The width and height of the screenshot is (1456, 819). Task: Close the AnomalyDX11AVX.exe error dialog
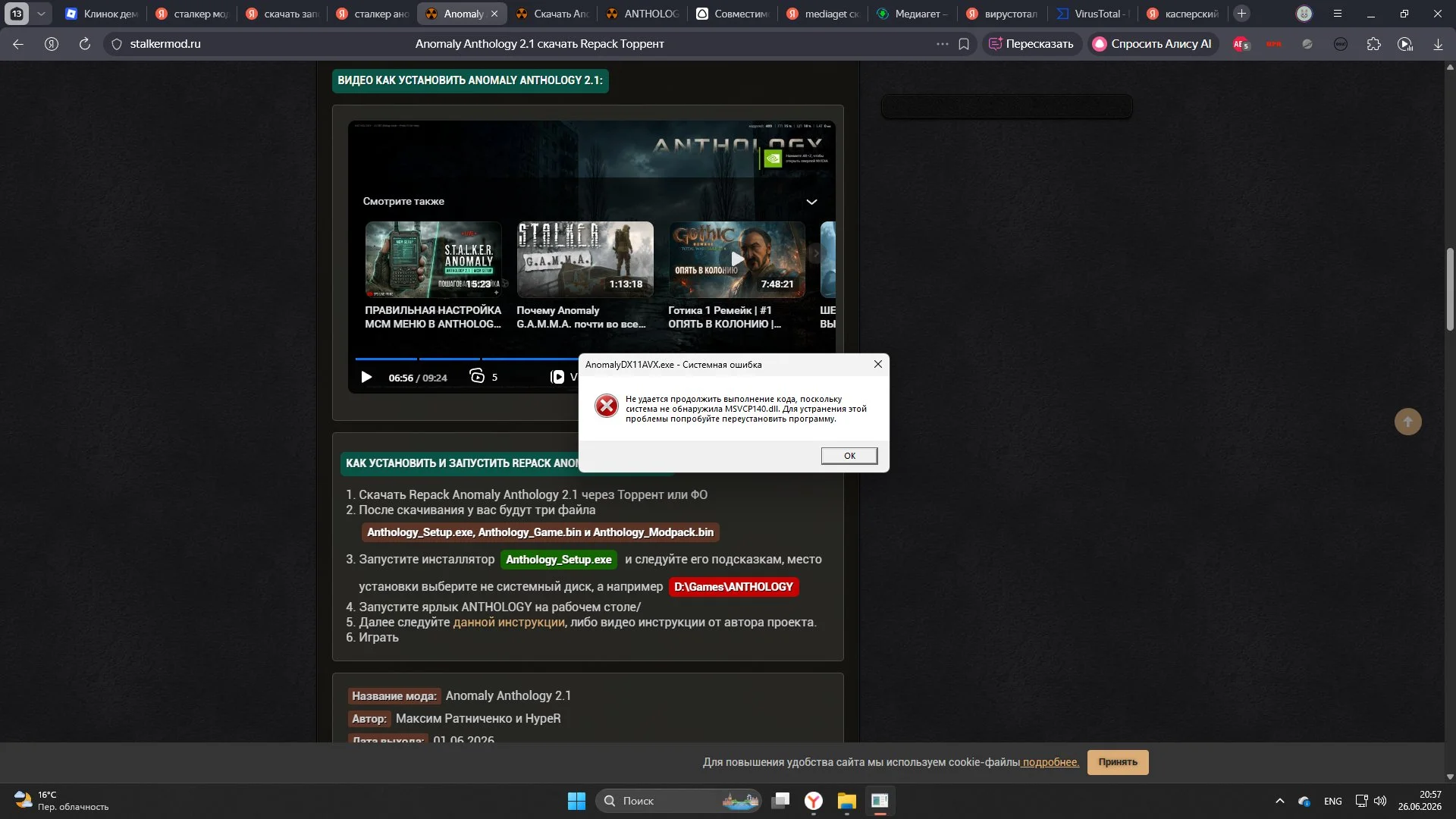click(x=877, y=365)
